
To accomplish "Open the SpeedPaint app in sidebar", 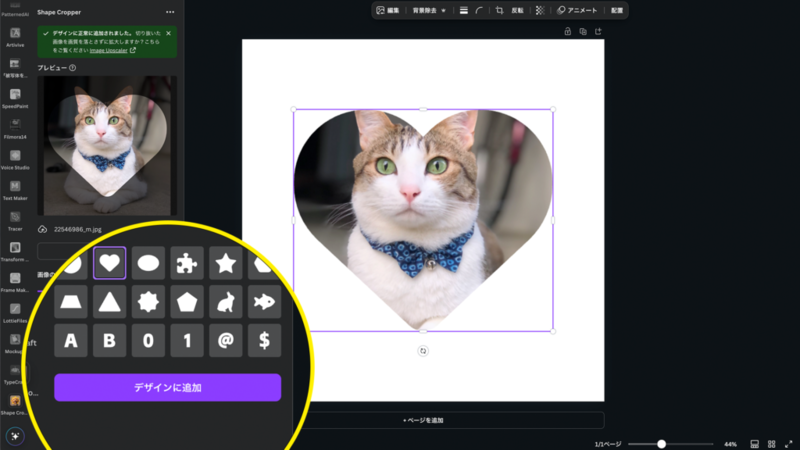I will point(15,98).
